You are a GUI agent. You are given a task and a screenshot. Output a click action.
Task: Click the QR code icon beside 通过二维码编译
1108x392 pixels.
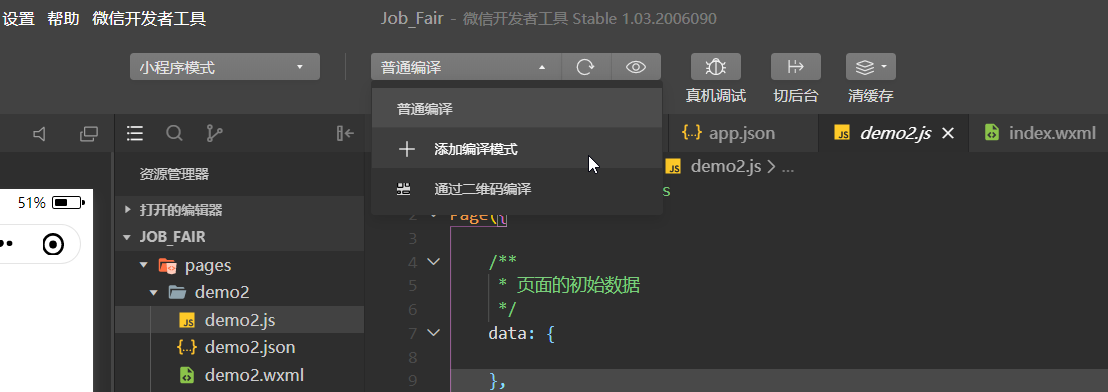coord(404,189)
